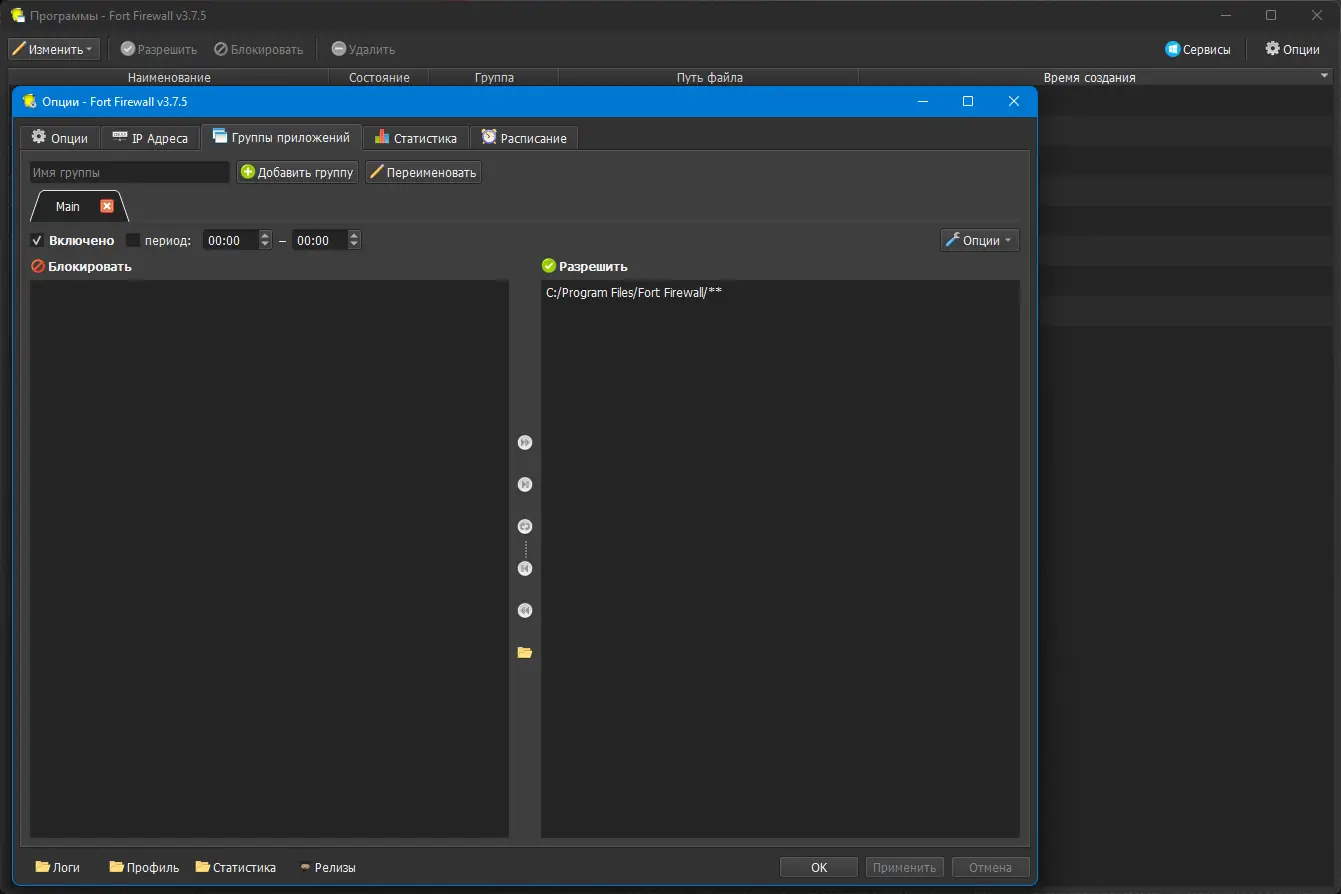The image size is (1341, 894).
Task: Click the swap arrows icon between the lists
Action: (x=525, y=527)
